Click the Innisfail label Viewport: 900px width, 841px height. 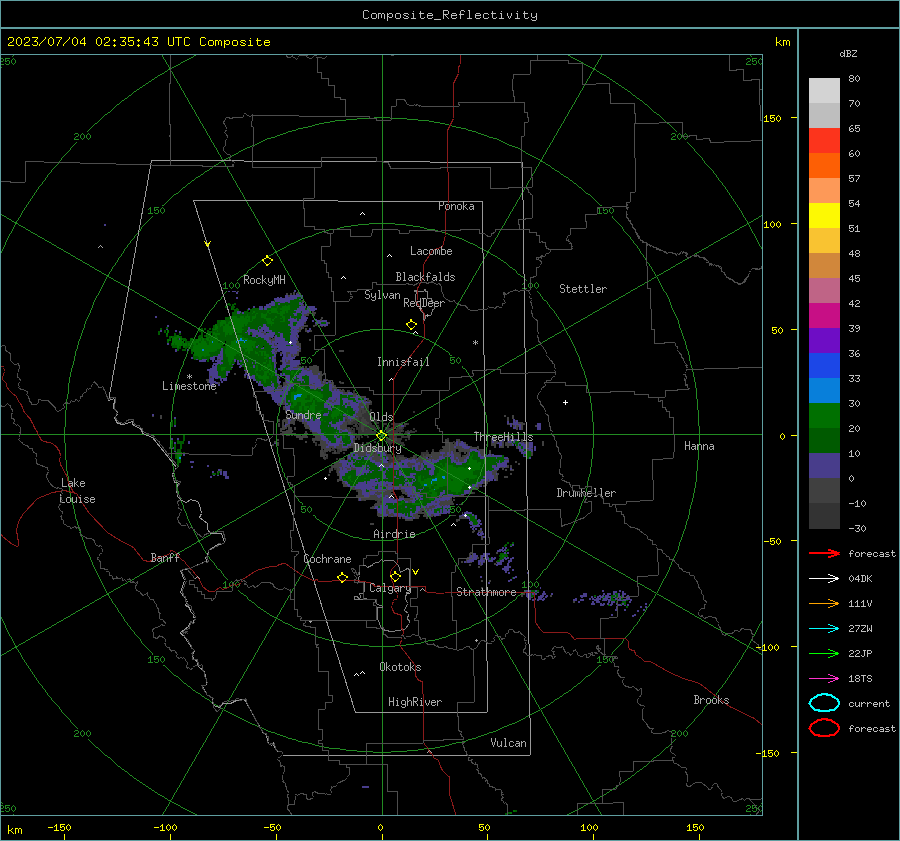(x=403, y=362)
